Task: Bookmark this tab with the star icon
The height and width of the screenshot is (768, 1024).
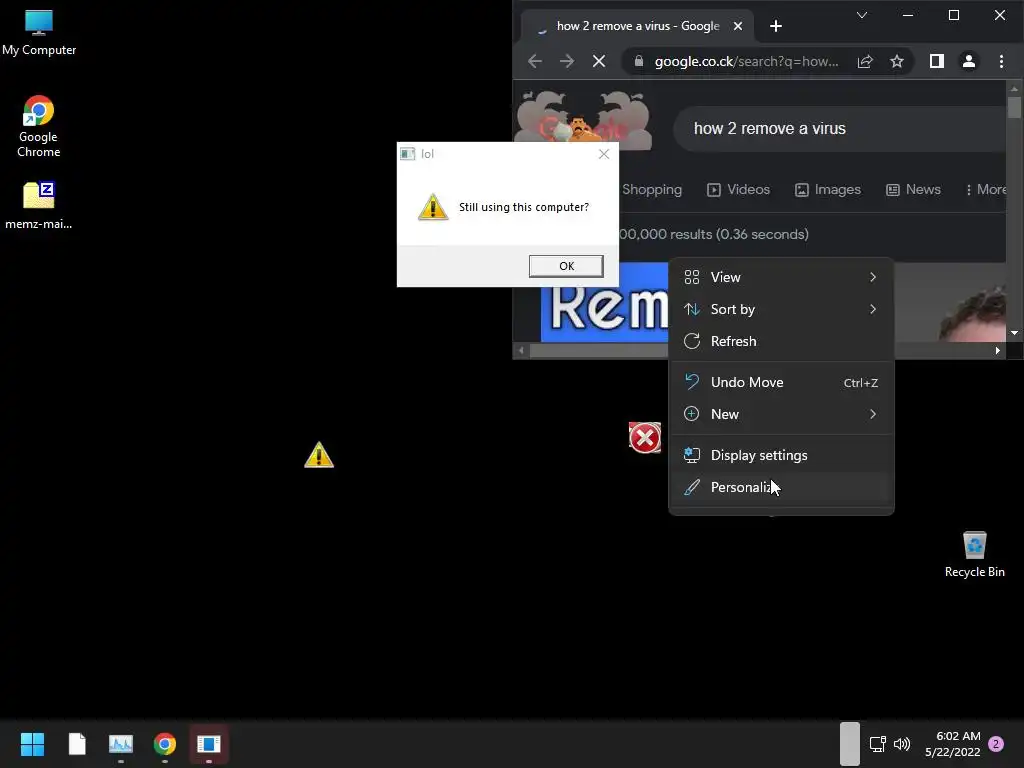Action: pyautogui.click(x=897, y=61)
